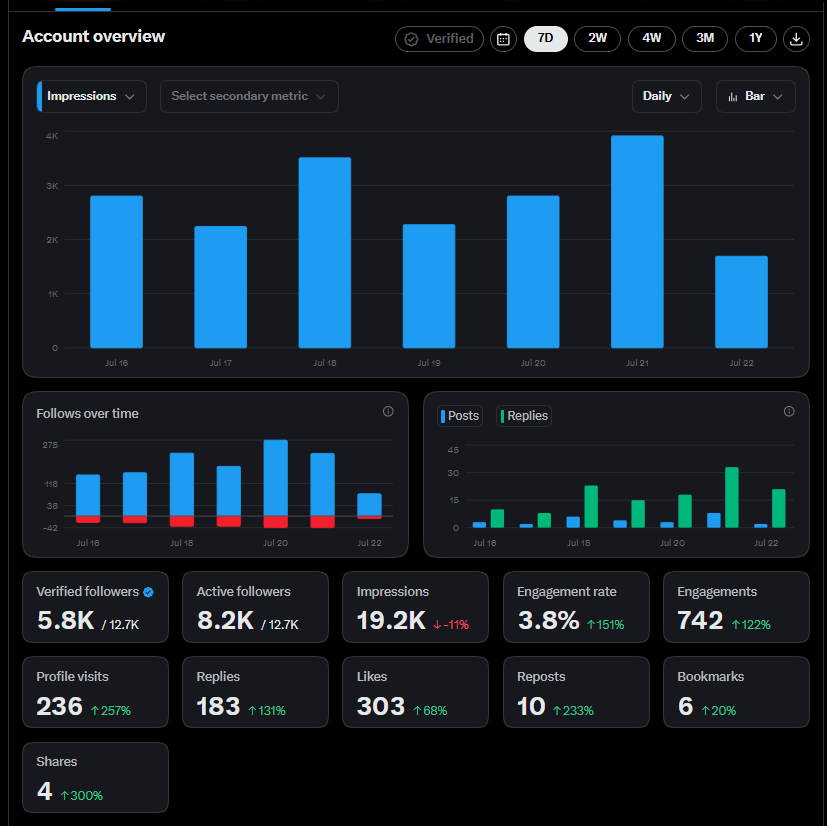Open the Reposts 10 card

pos(576,692)
